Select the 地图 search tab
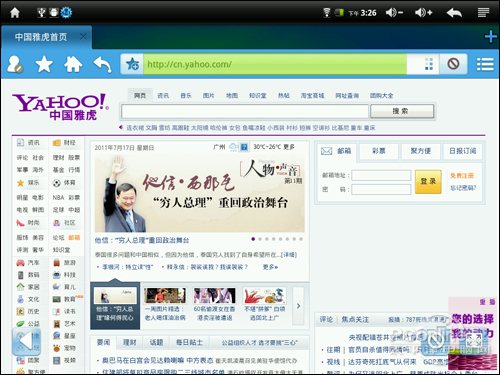500x375 pixels. click(232, 96)
